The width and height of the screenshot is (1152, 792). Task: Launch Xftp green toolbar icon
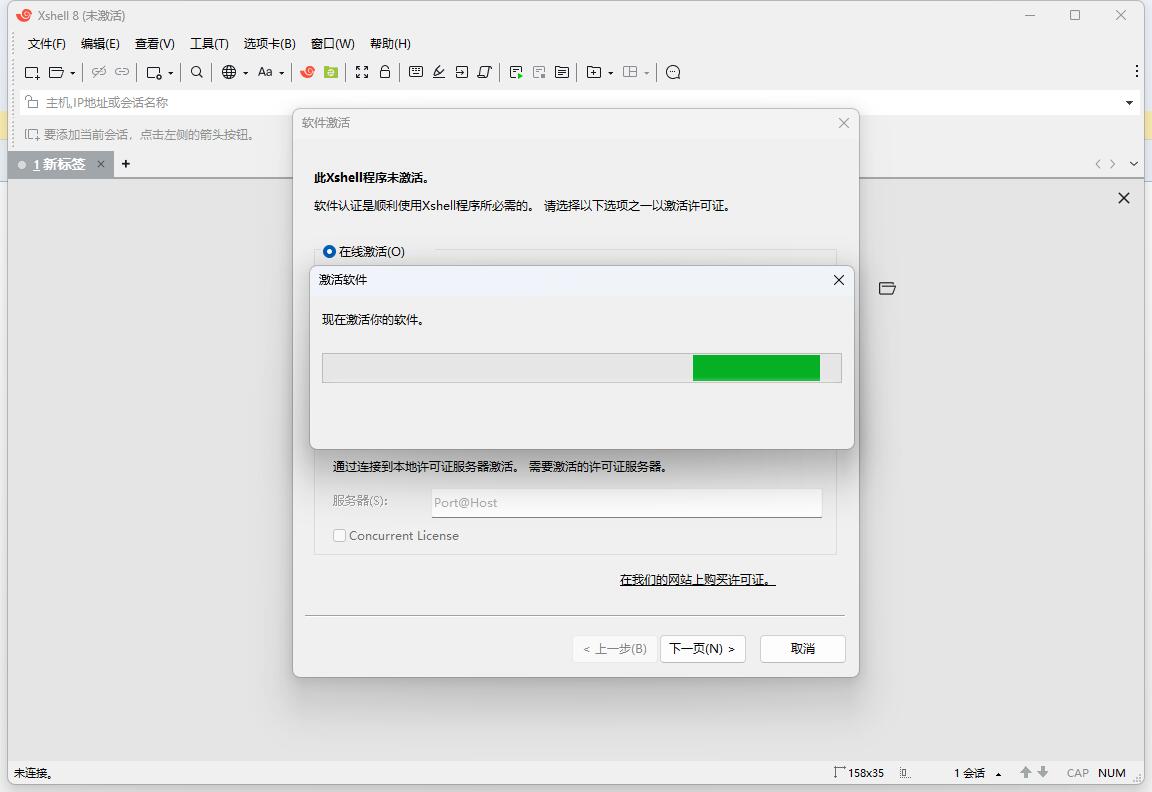[331, 72]
